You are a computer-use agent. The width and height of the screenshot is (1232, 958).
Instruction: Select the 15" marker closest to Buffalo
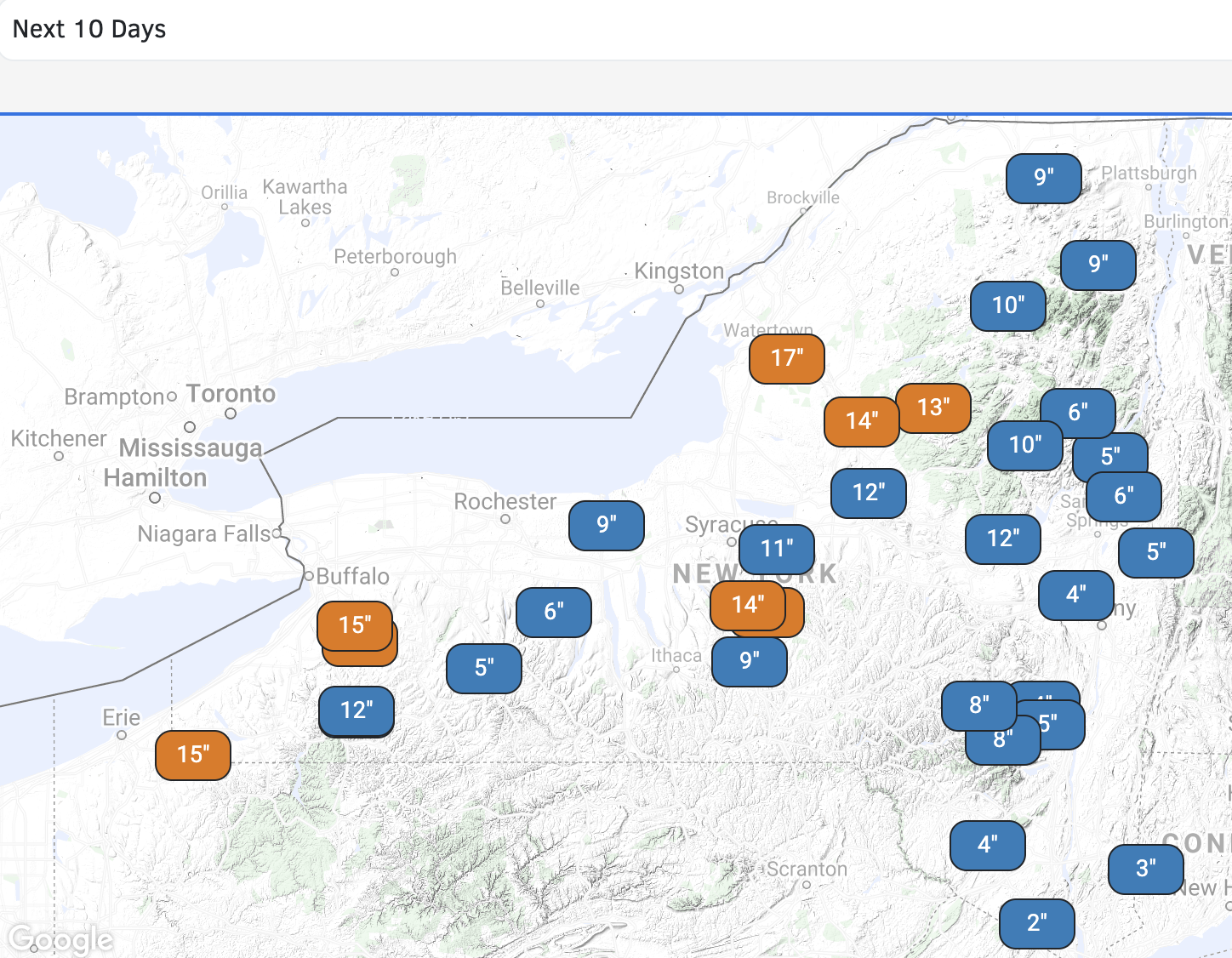[354, 625]
